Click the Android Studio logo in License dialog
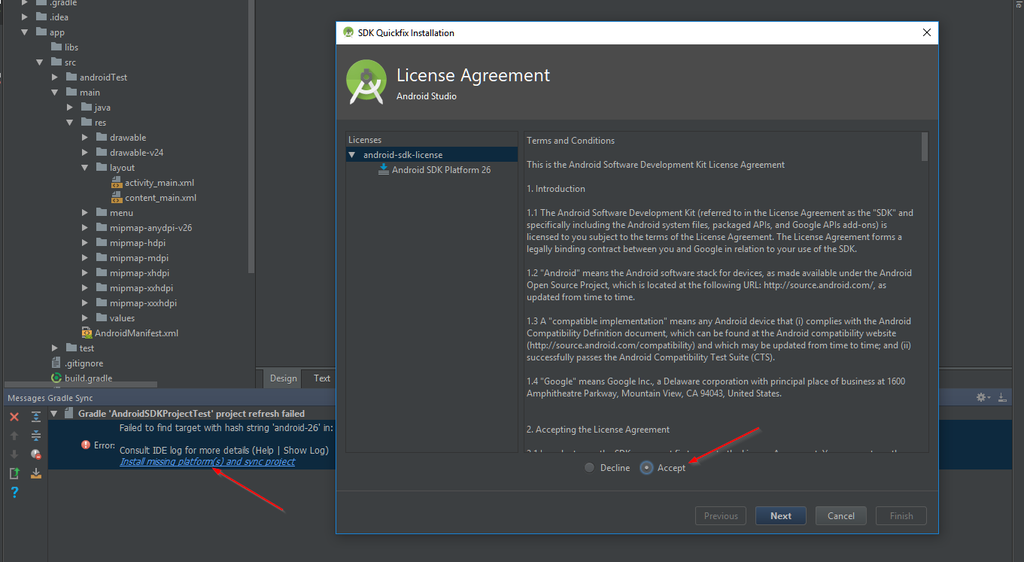The width and height of the screenshot is (1024, 562). pos(366,82)
